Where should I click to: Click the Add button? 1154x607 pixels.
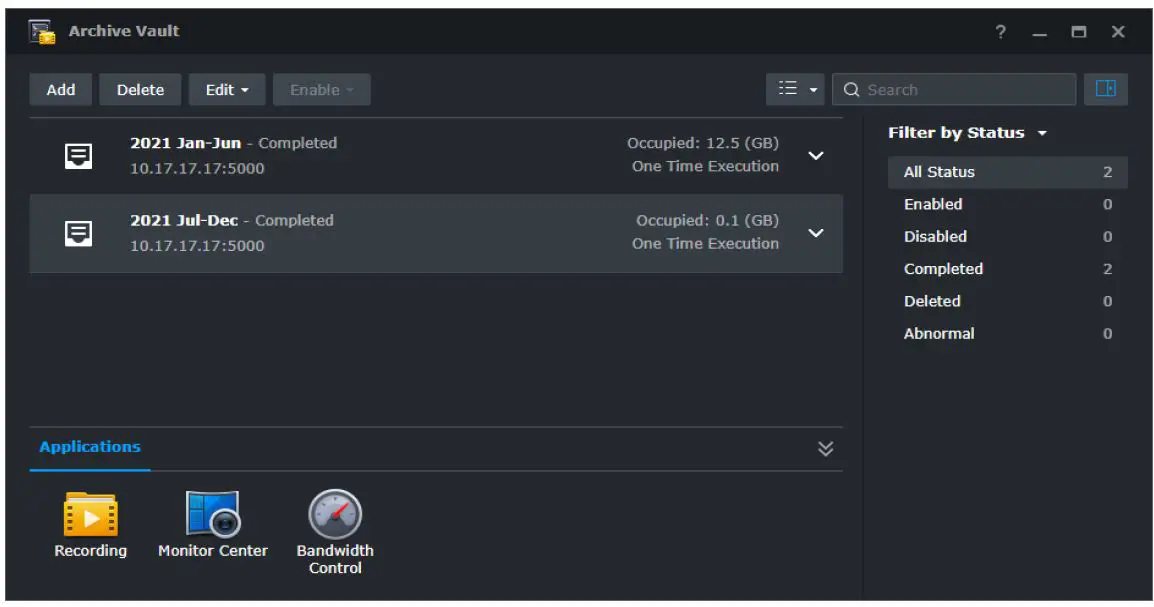(x=61, y=90)
